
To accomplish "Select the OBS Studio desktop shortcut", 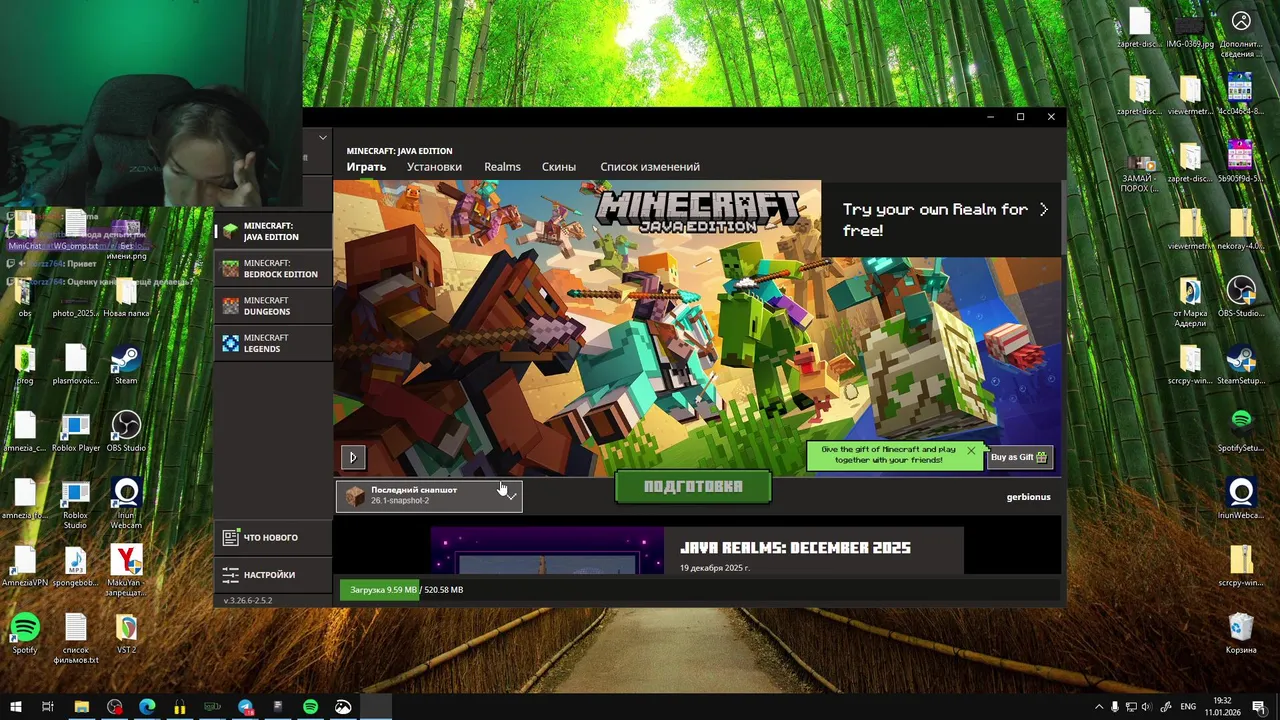I will pos(126,432).
